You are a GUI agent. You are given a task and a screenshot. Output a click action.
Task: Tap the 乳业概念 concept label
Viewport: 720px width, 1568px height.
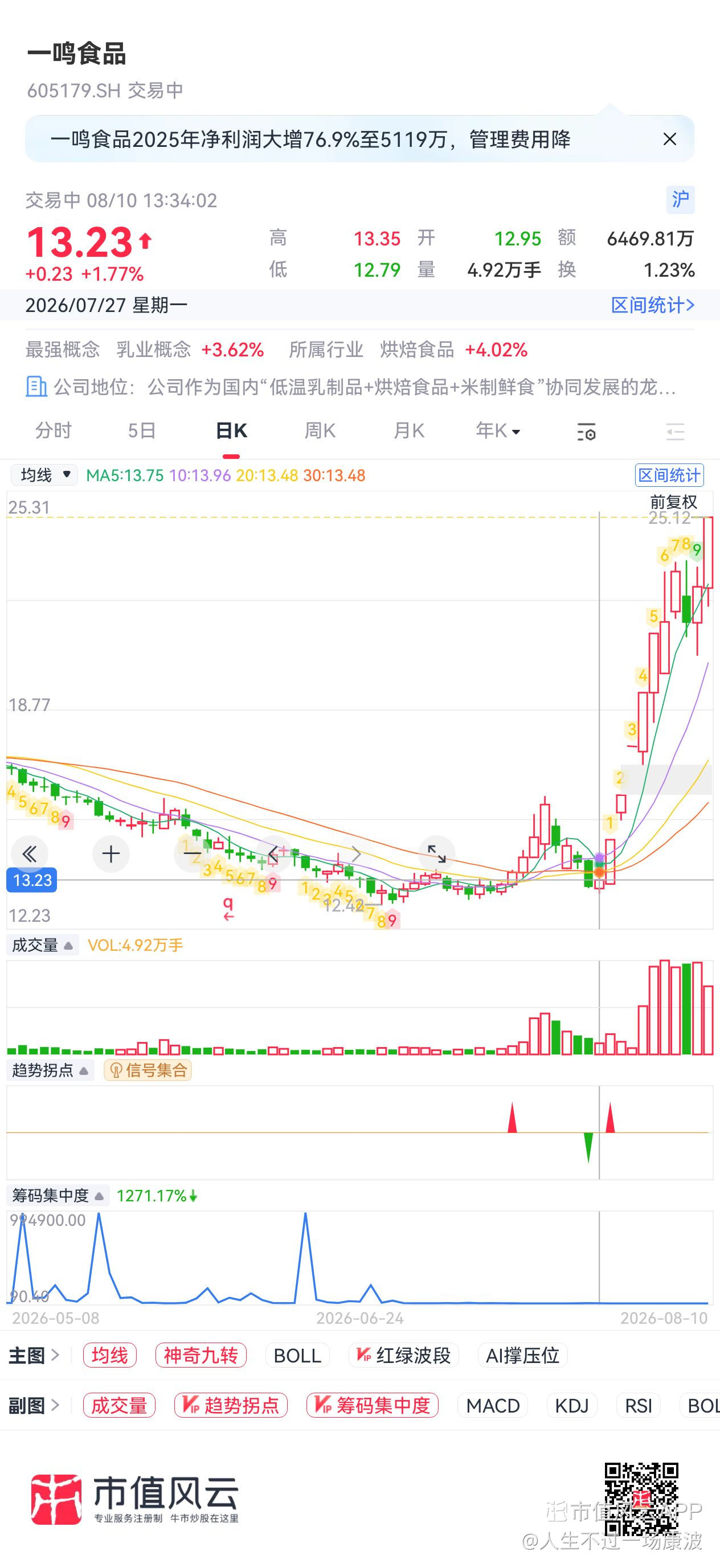tap(153, 350)
